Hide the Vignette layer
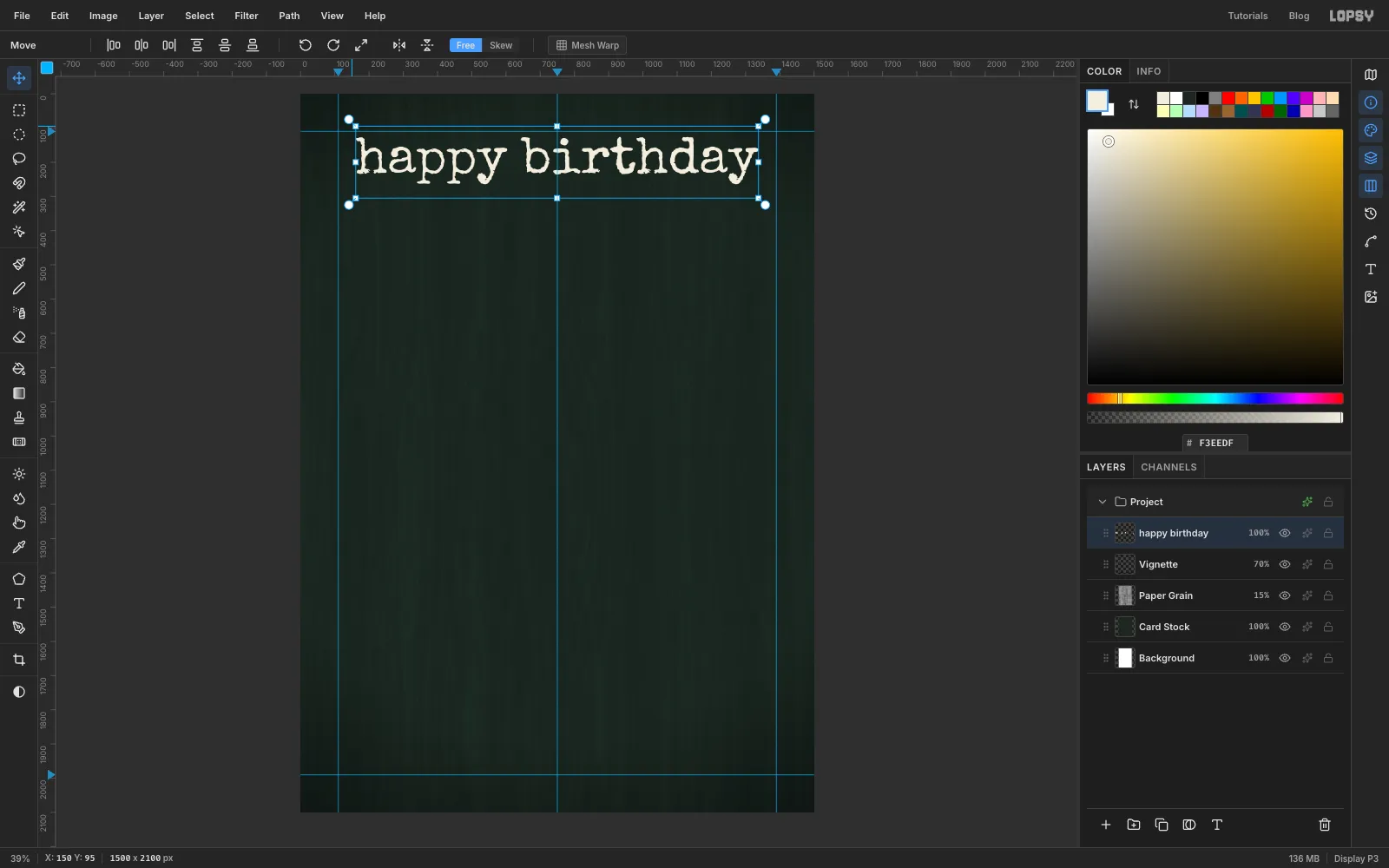Screen dimensions: 1389x868 [1285, 564]
